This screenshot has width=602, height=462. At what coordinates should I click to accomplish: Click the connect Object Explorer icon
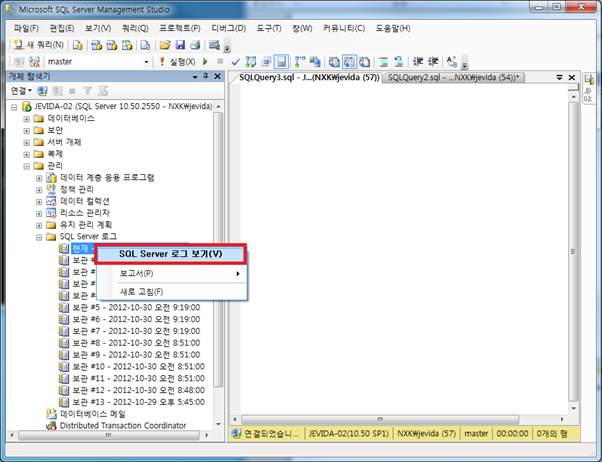pos(42,91)
